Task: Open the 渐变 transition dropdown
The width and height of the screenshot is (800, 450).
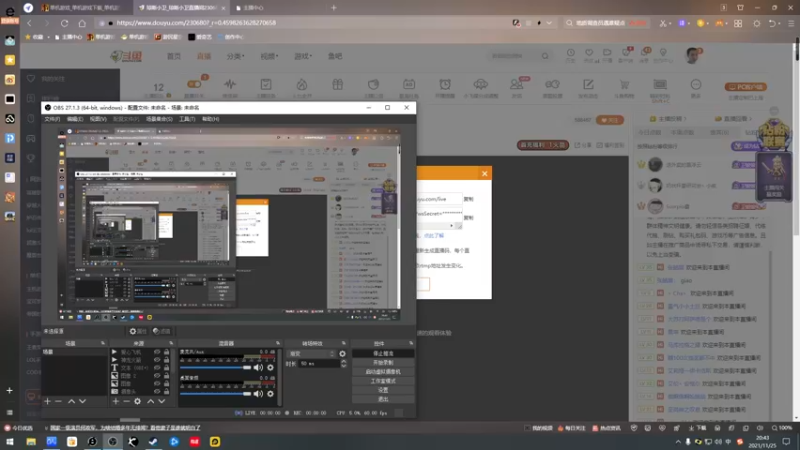Action: tap(312, 354)
